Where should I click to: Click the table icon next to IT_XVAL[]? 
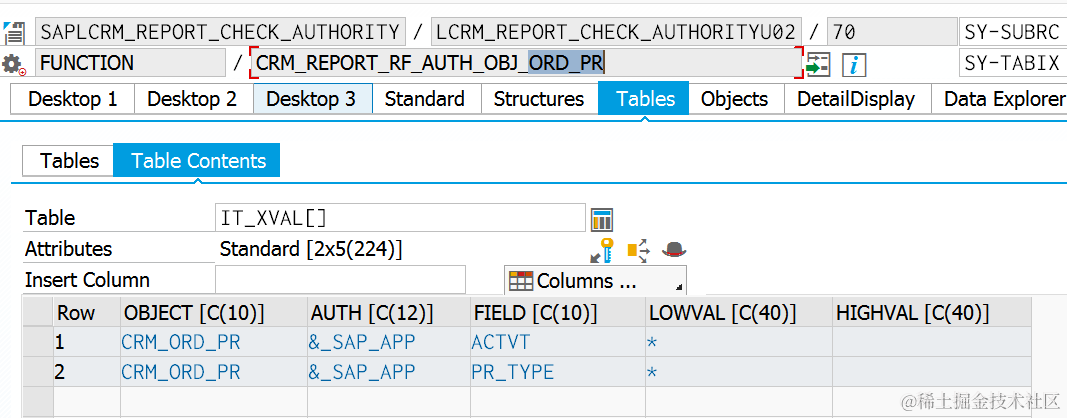click(602, 219)
